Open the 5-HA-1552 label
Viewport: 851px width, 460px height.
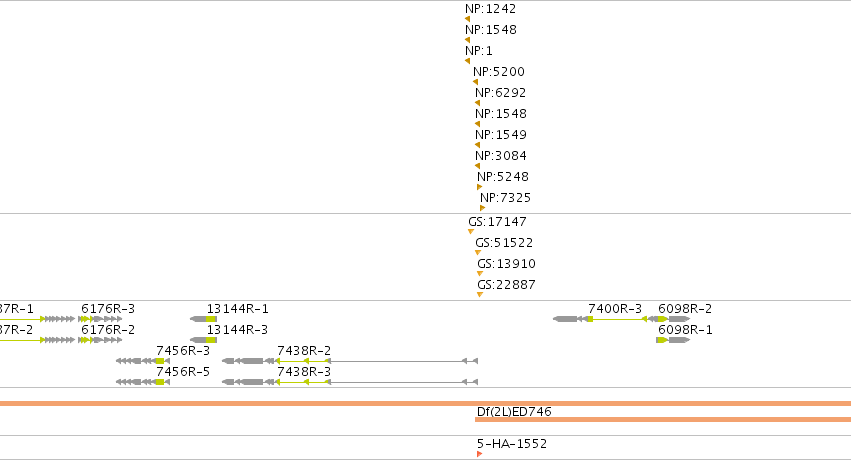click(512, 444)
